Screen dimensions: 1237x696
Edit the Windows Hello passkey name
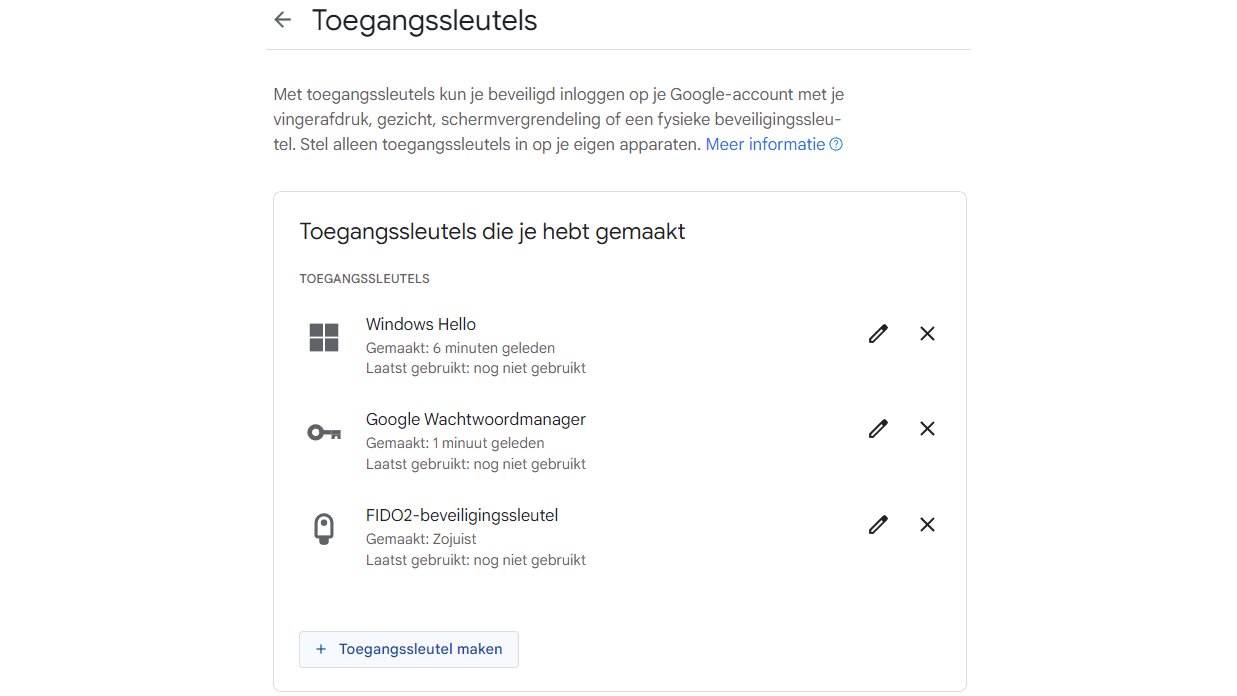point(878,334)
